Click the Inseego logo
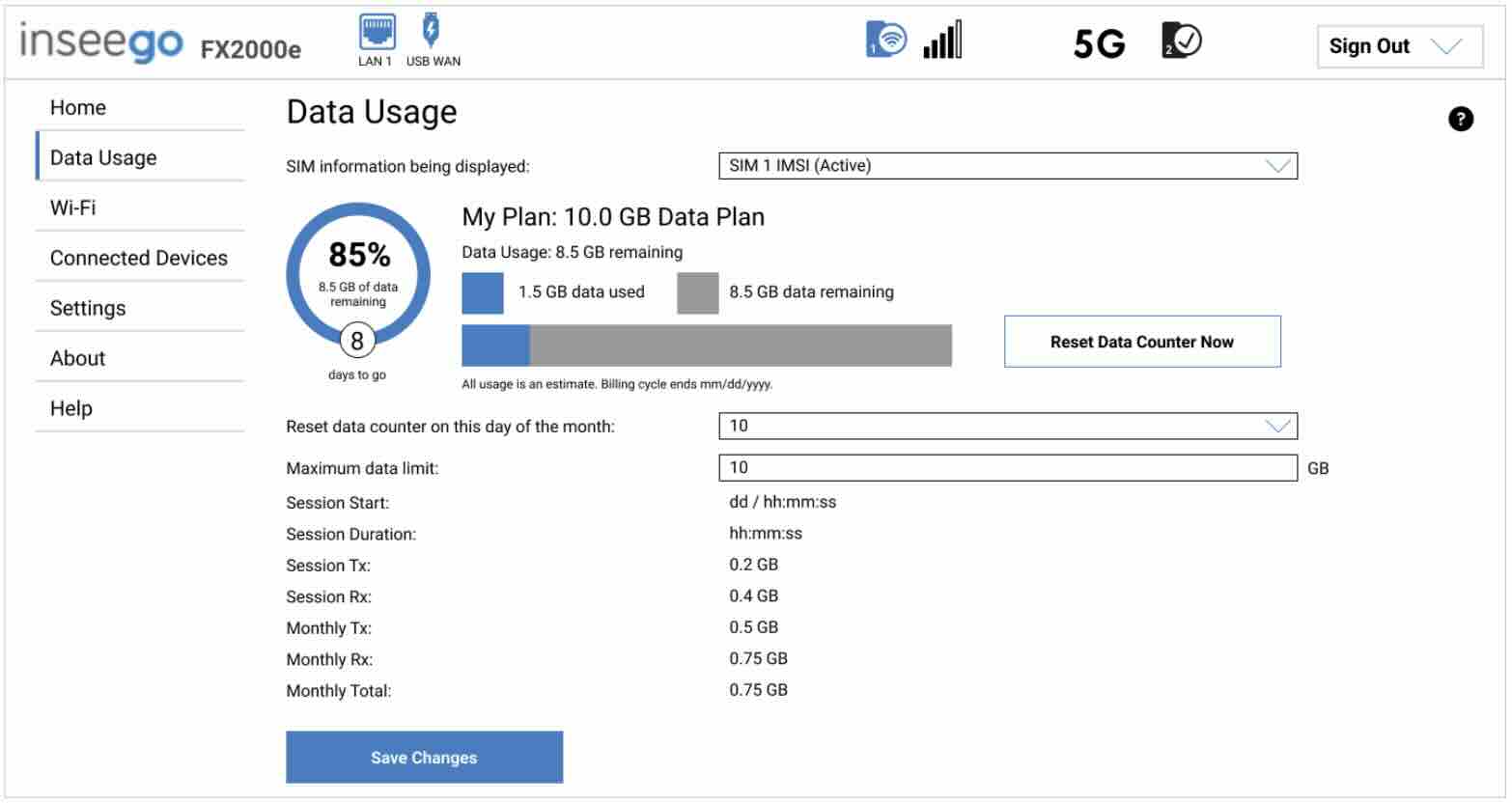Image resolution: width=1512 pixels, height=803 pixels. (103, 42)
